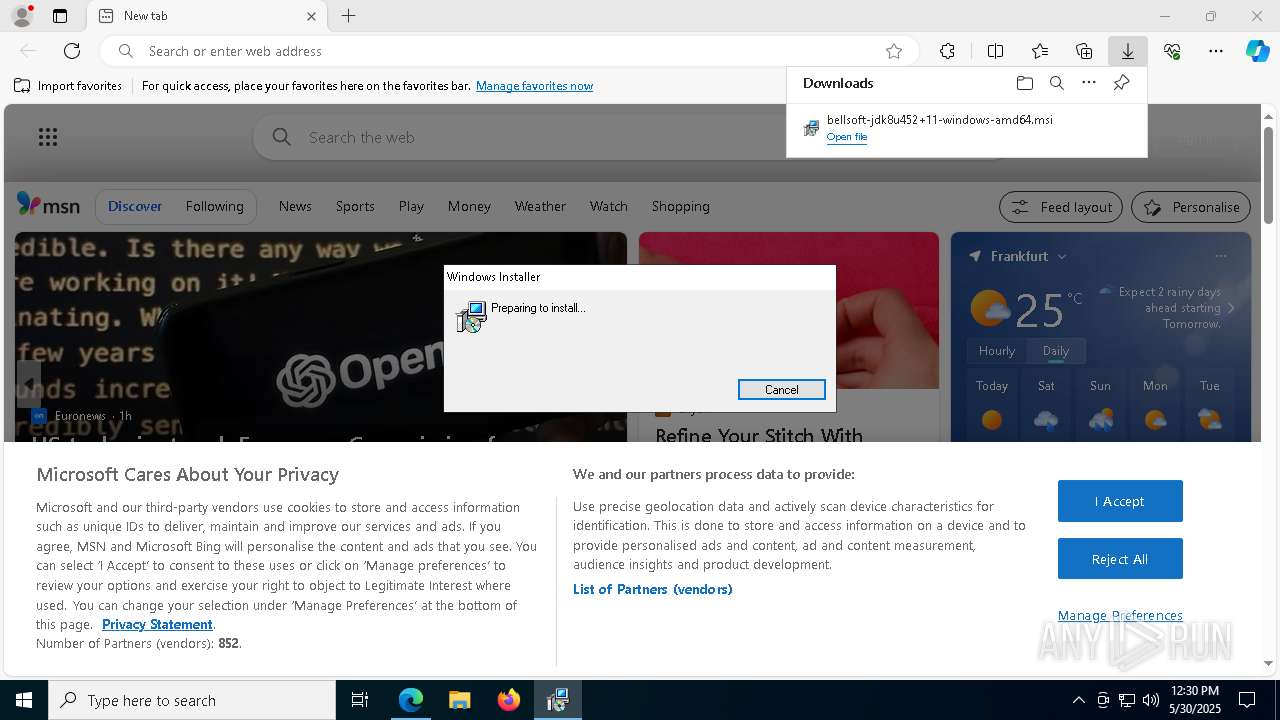Open Windows Start menu
1280x720 pixels.
click(x=24, y=700)
